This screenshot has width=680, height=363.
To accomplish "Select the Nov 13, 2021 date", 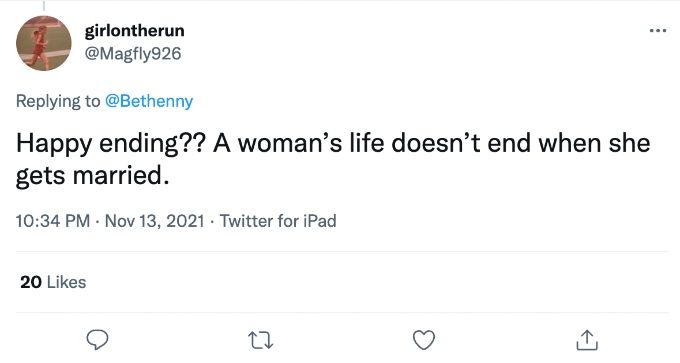I will click(154, 221).
